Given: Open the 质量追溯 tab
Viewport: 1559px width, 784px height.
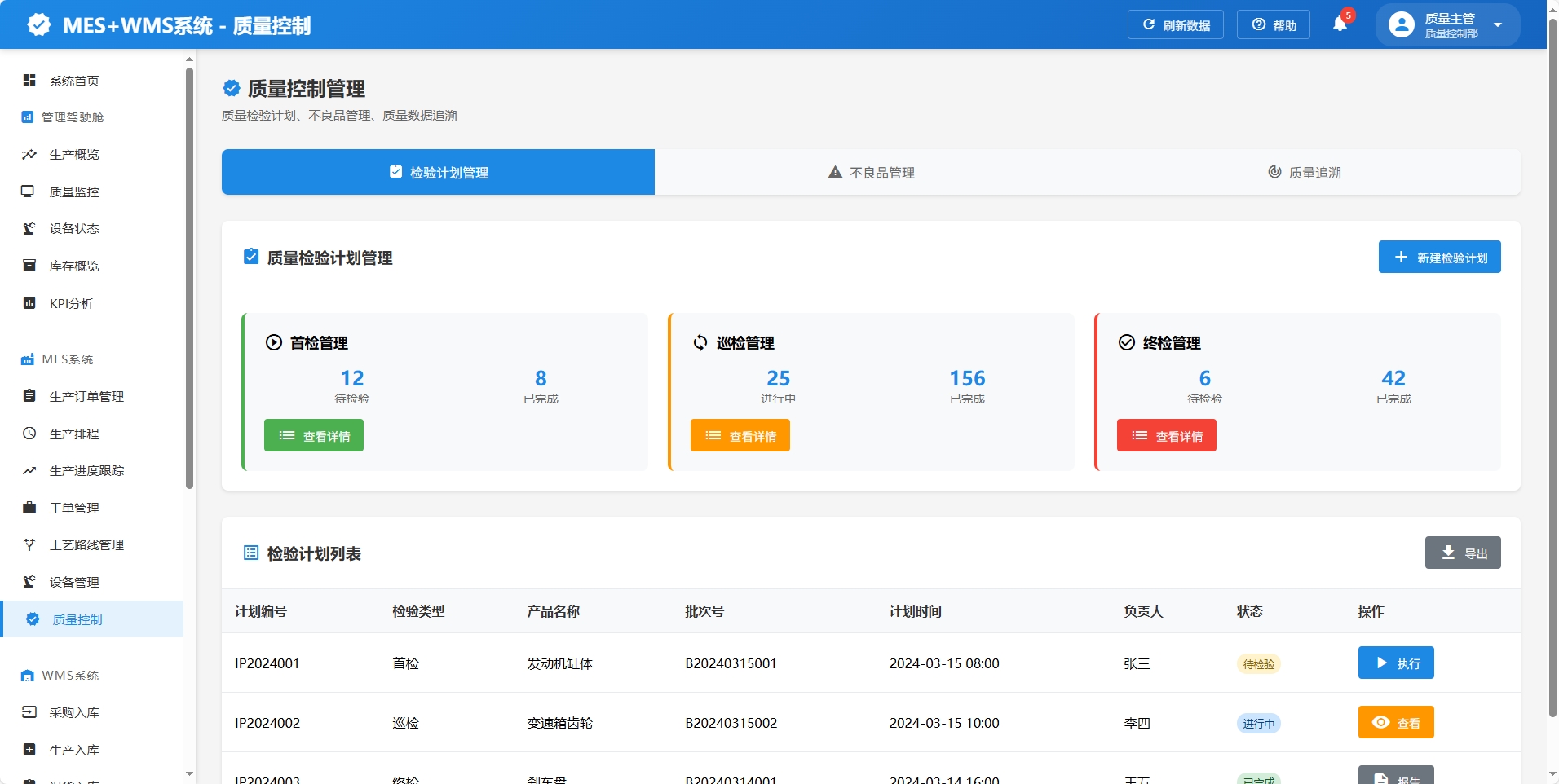Looking at the screenshot, I should [1303, 172].
